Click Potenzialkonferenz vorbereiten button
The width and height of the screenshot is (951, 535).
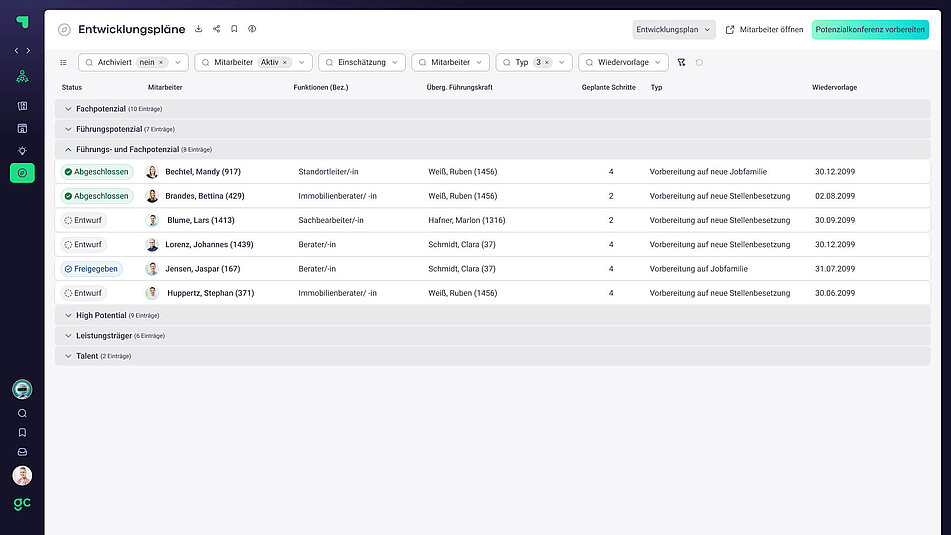click(870, 30)
